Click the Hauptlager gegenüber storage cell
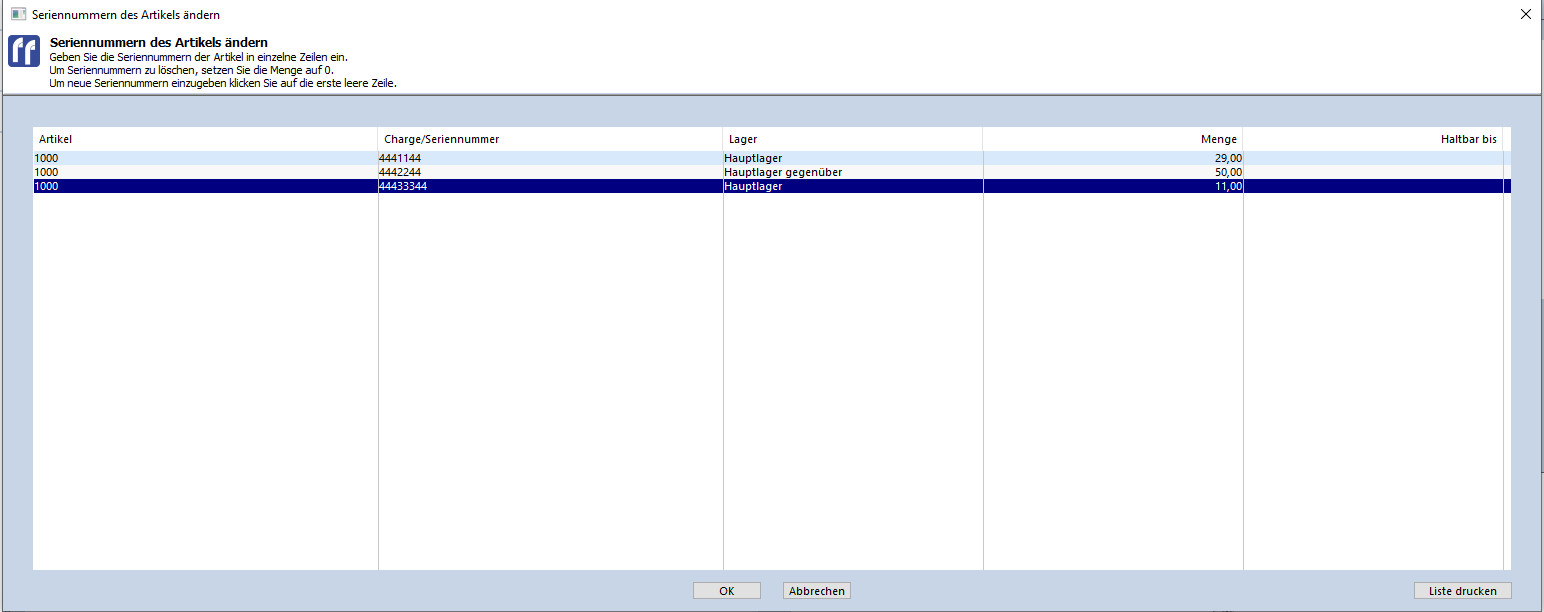Image resolution: width=1544 pixels, height=612 pixels. [783, 172]
